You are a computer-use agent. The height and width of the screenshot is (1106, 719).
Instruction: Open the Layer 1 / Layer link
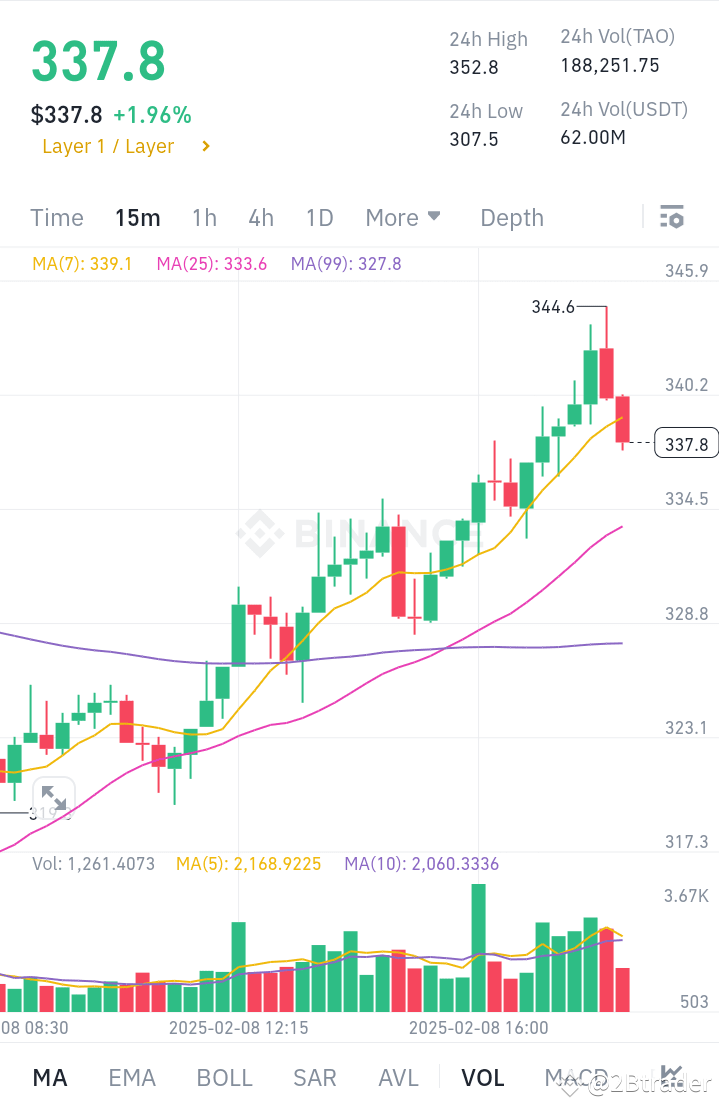coord(108,146)
